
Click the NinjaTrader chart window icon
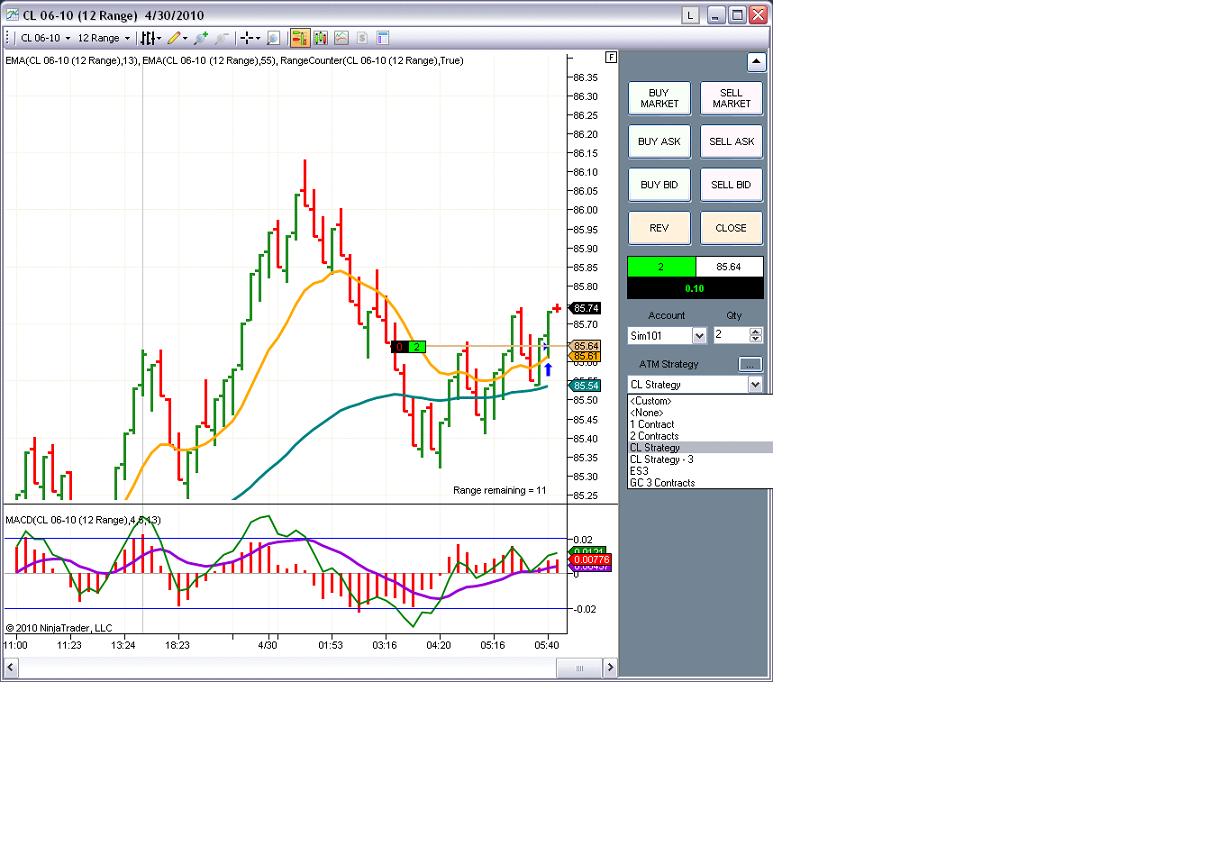(x=12, y=15)
